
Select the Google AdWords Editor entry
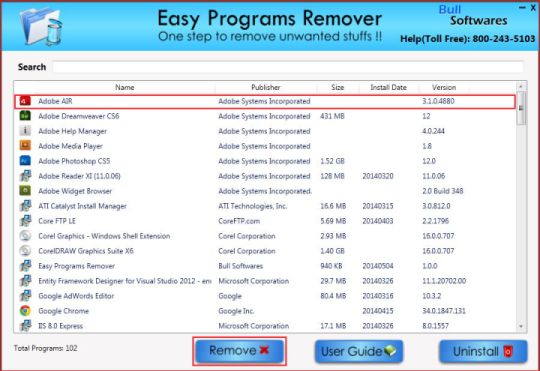point(76,296)
